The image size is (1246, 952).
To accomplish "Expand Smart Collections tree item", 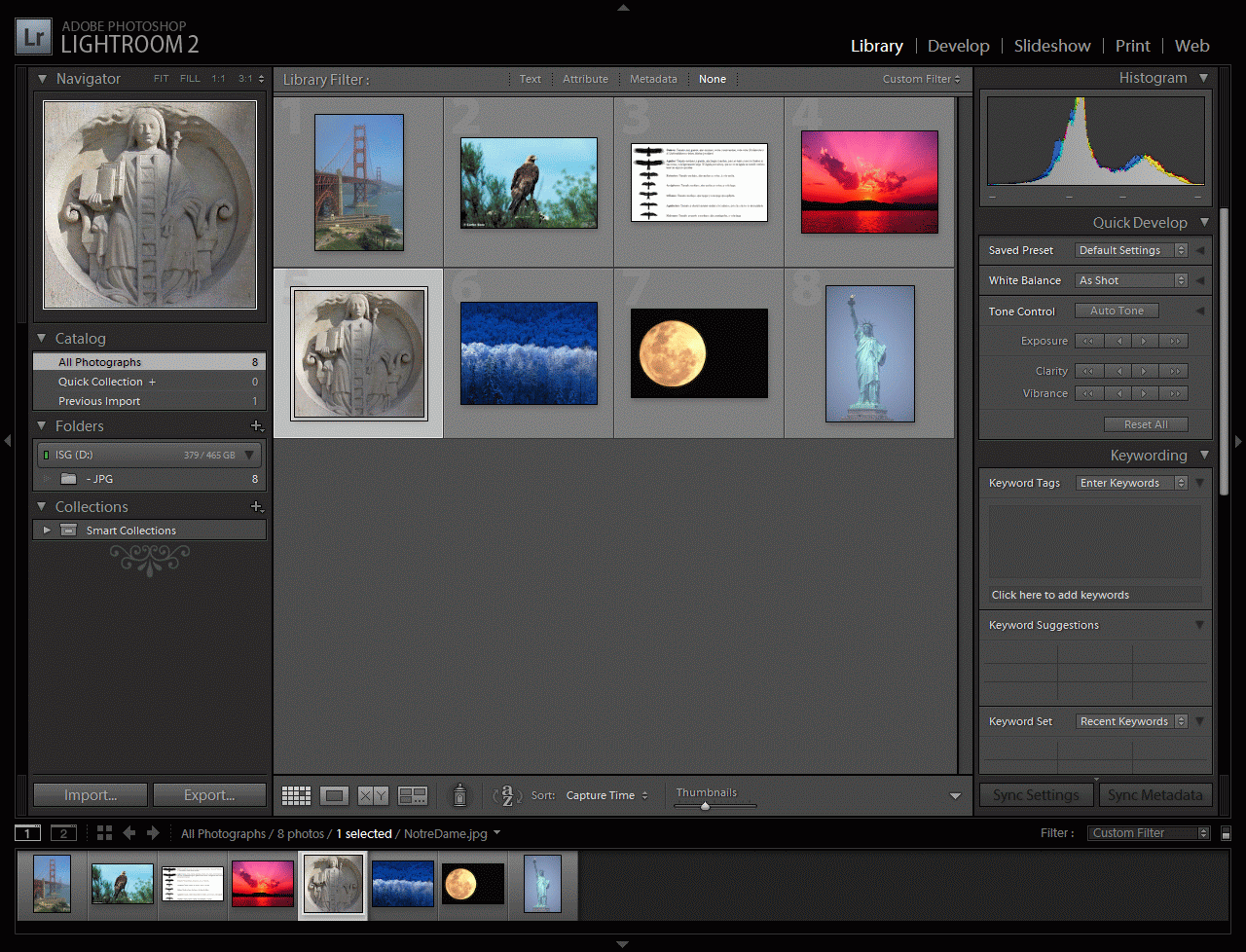I will click(46, 531).
